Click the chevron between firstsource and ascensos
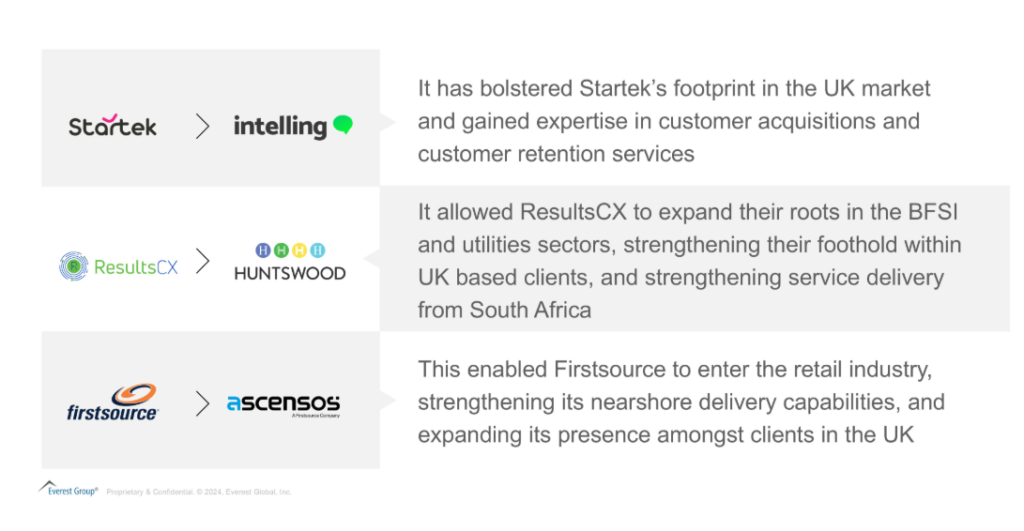 (x=203, y=403)
